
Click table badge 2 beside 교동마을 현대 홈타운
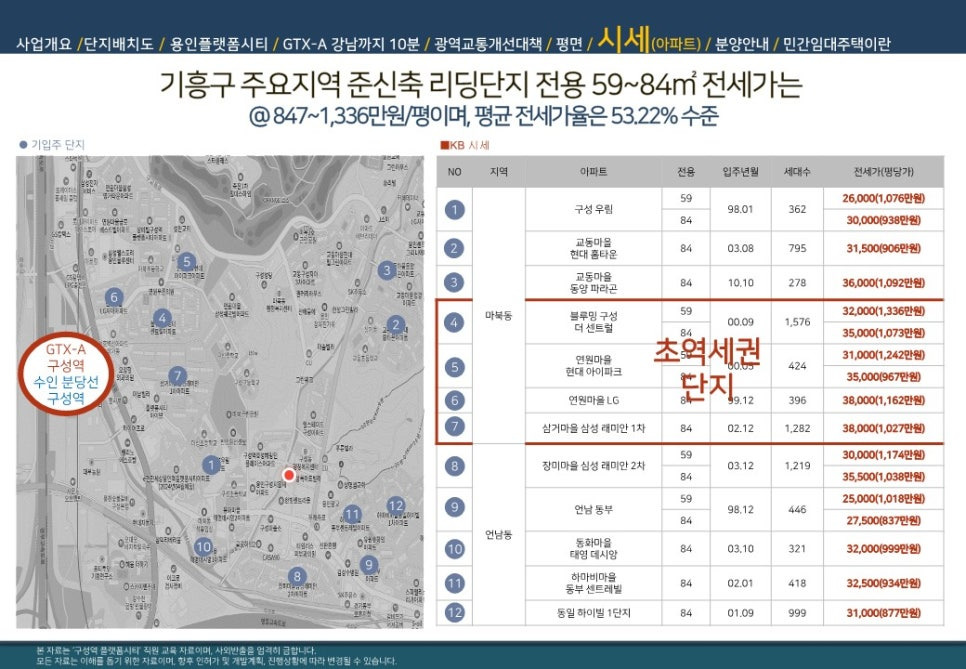[x=455, y=248]
